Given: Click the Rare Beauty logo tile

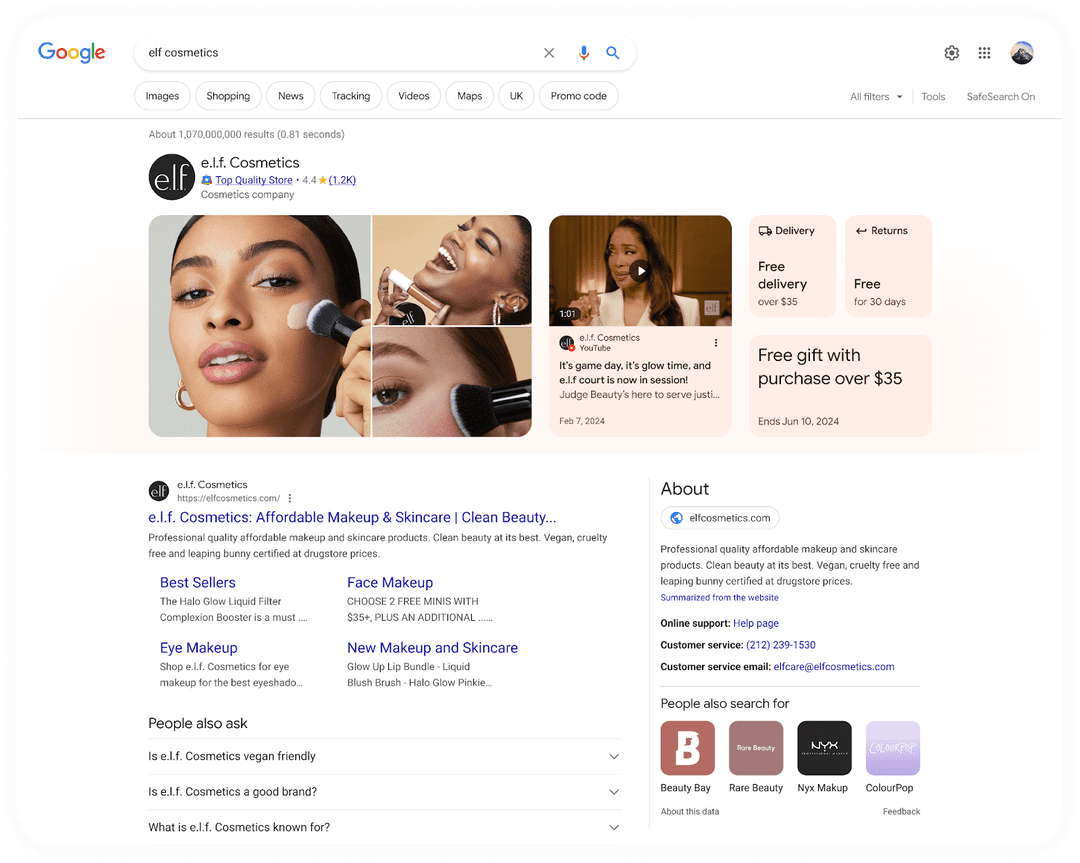Looking at the screenshot, I should (x=756, y=748).
